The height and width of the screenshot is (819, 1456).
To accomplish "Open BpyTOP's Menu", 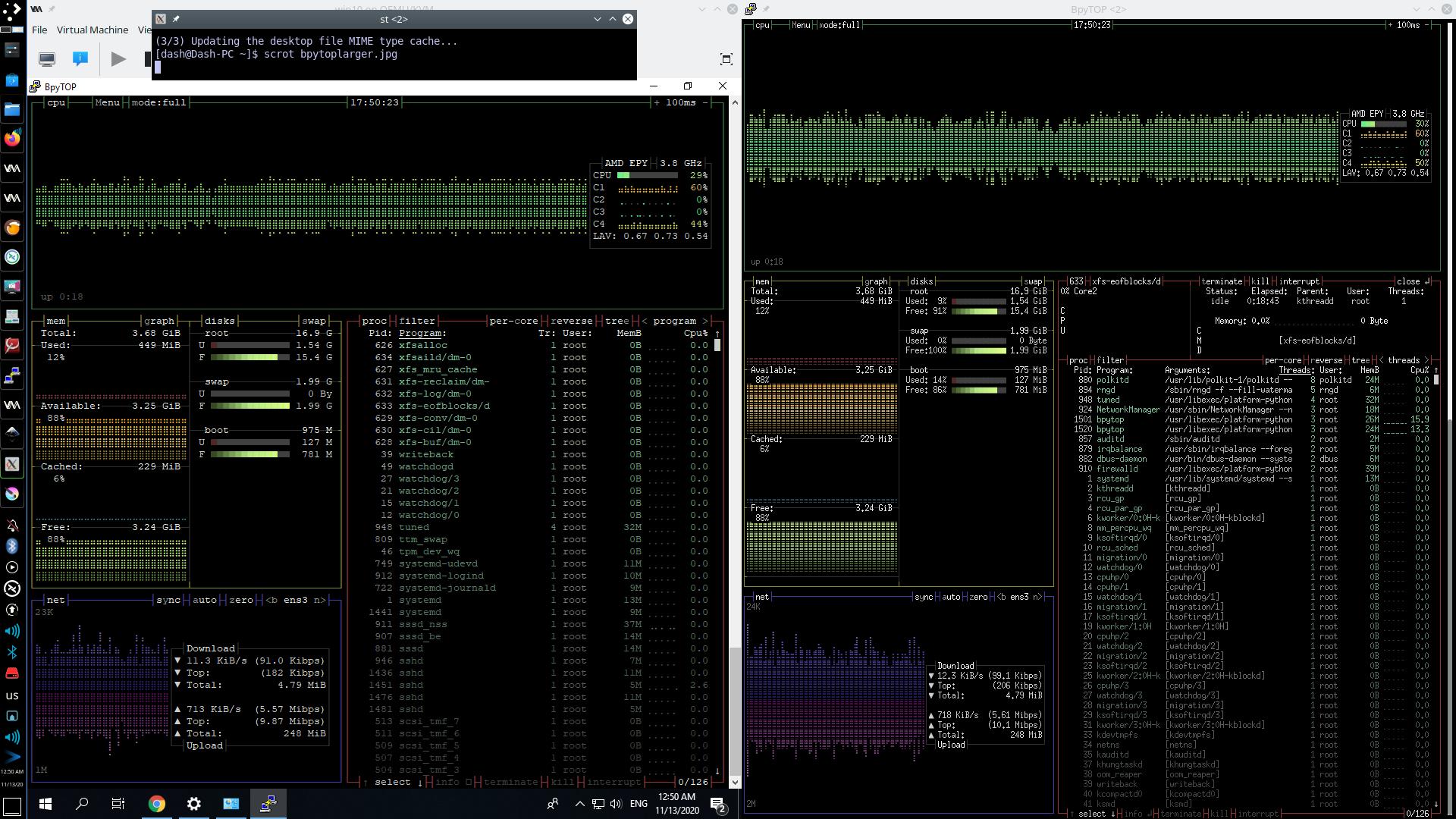I will pos(106,102).
